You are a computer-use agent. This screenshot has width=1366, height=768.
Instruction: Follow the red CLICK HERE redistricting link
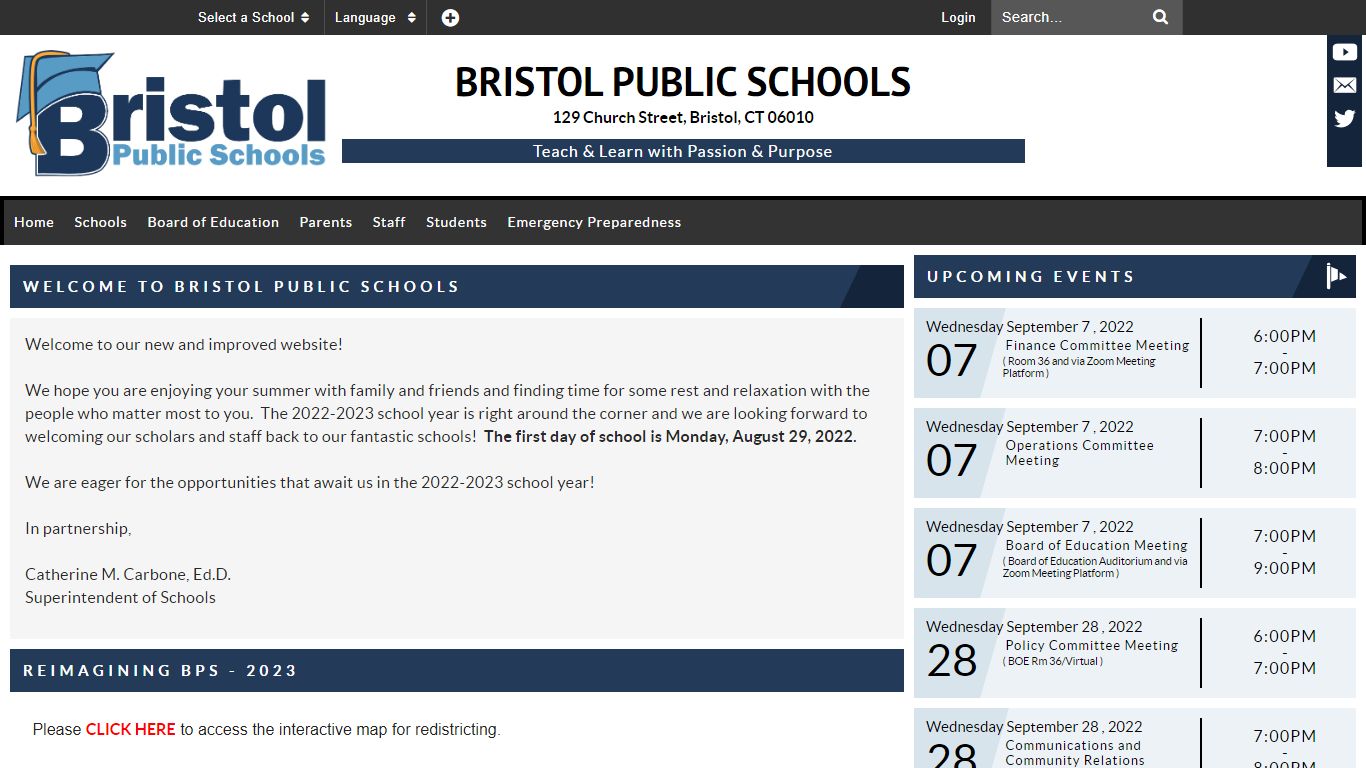tap(130, 729)
